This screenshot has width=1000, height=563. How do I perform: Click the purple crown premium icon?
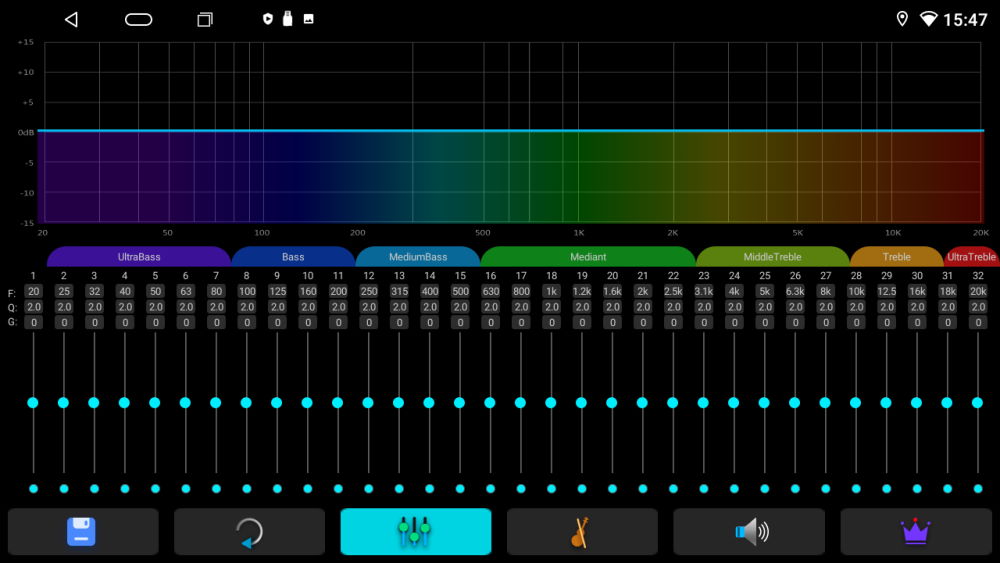click(x=915, y=531)
